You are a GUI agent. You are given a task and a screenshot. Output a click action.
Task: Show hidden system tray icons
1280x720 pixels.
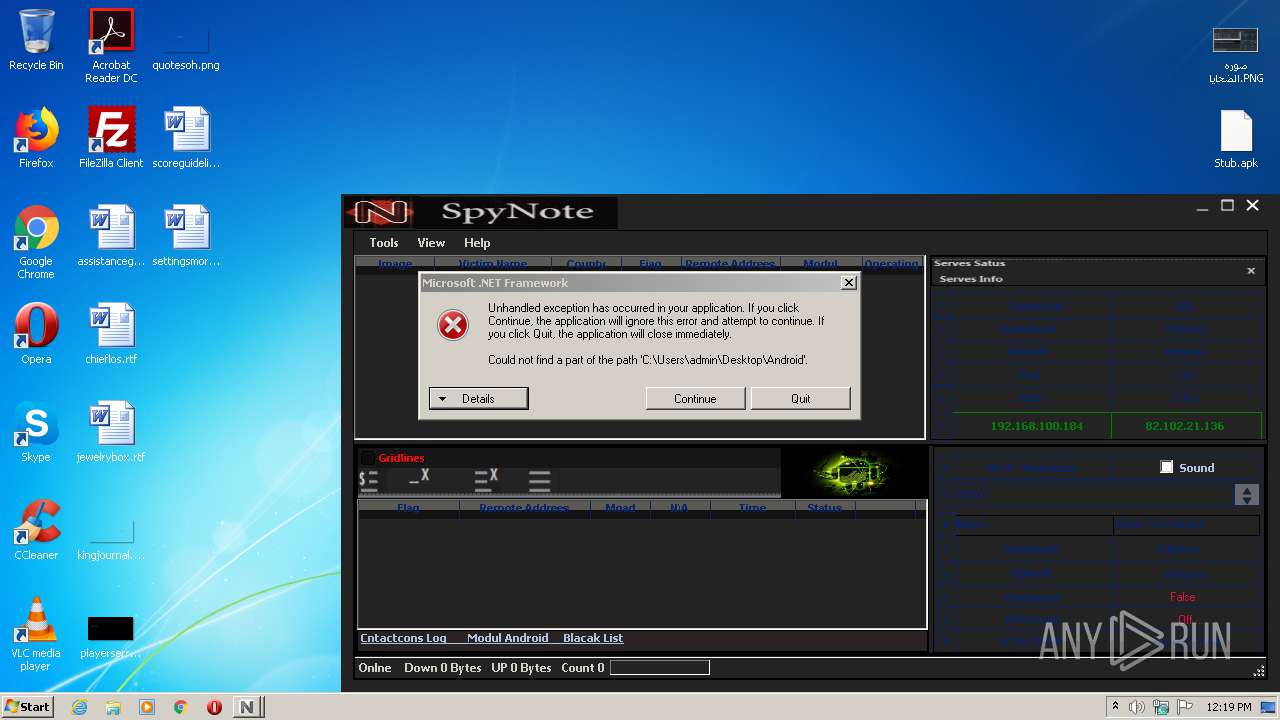pyautogui.click(x=1115, y=707)
